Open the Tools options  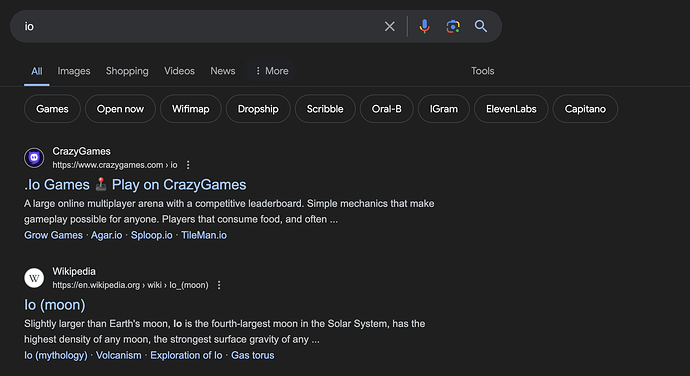pyautogui.click(x=482, y=71)
